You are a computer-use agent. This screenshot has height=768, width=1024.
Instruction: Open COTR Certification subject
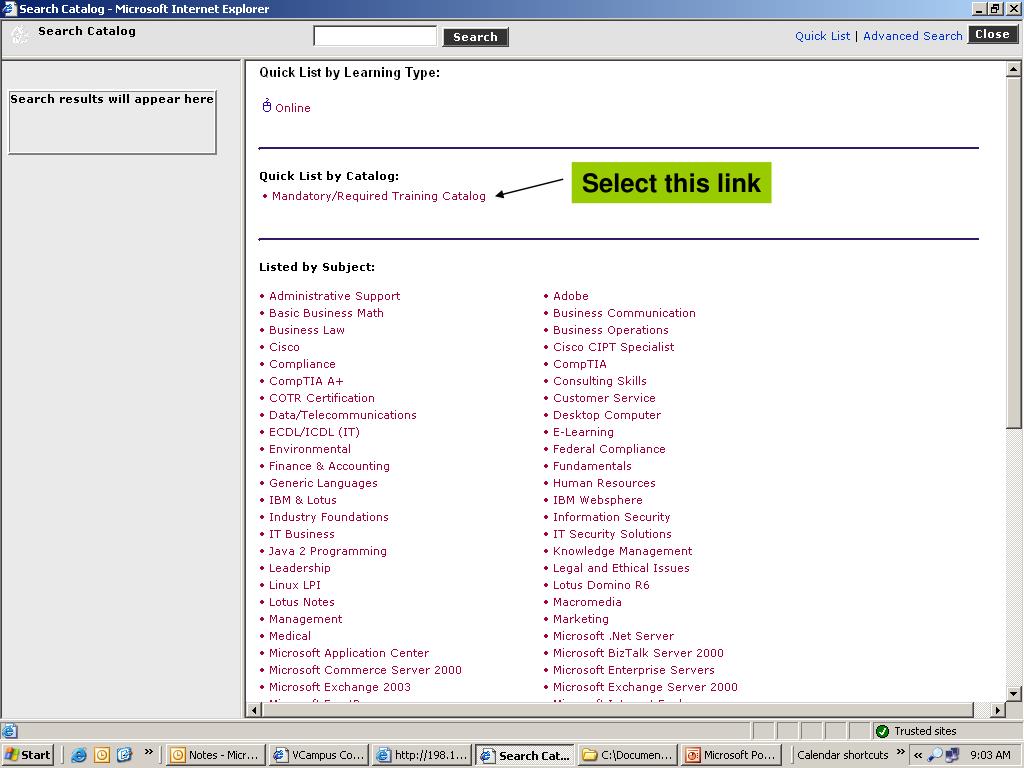tap(322, 398)
